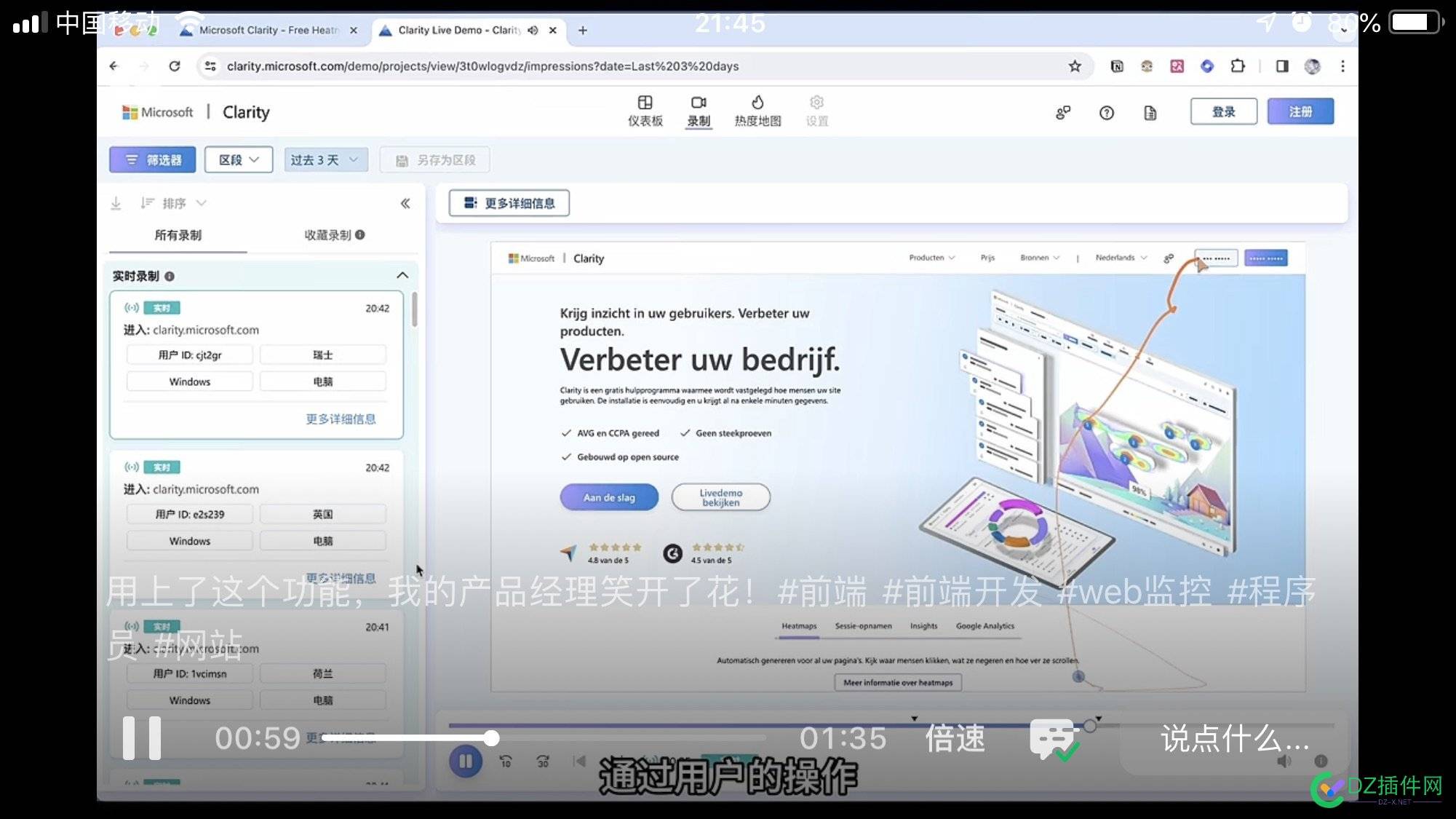Select the Clarity Live Demo browser tab
The image size is (1456, 819).
[x=458, y=30]
